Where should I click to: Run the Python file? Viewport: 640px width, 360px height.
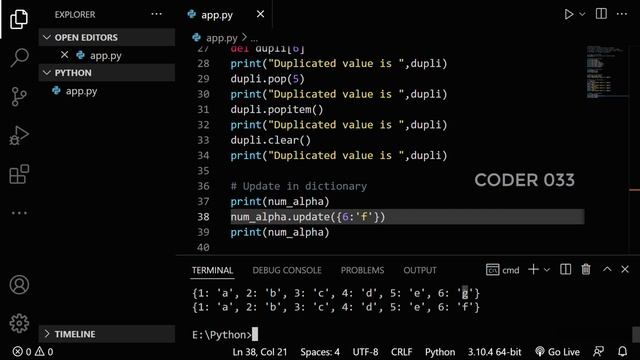click(x=568, y=14)
